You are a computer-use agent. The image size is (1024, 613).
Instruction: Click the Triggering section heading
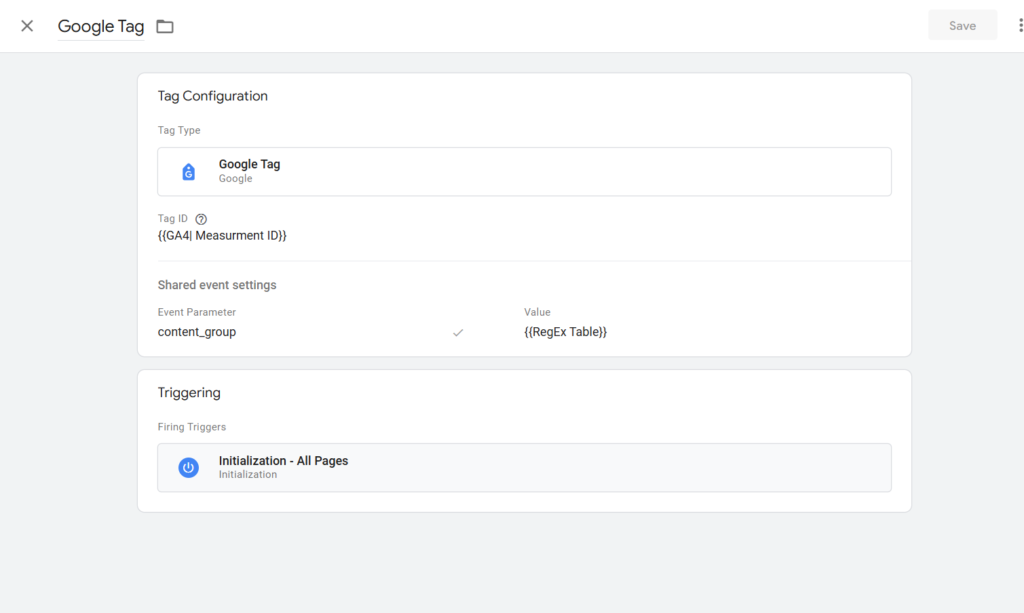pos(189,392)
